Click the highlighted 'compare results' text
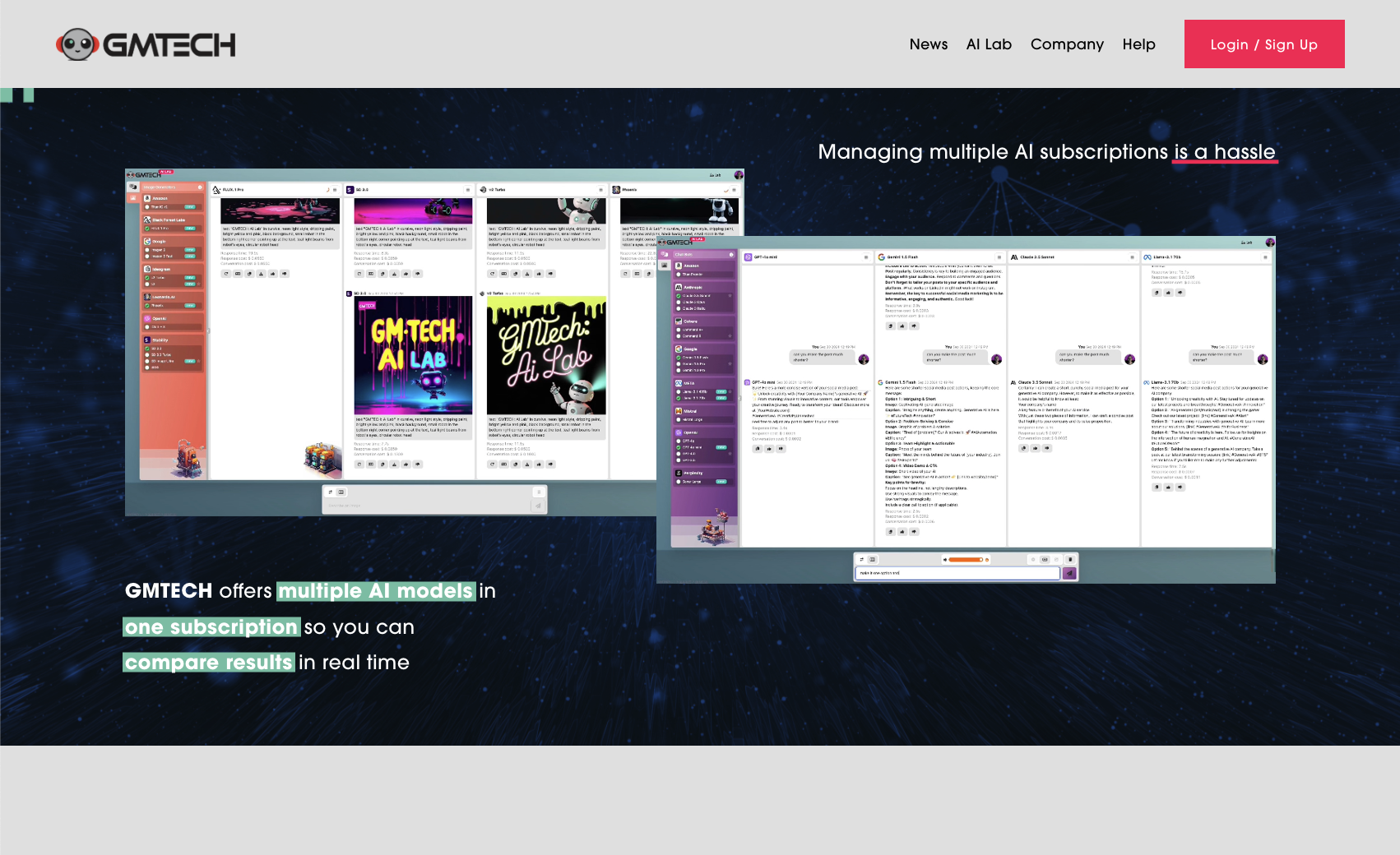Viewport: 1400px width, 855px height. click(x=209, y=663)
